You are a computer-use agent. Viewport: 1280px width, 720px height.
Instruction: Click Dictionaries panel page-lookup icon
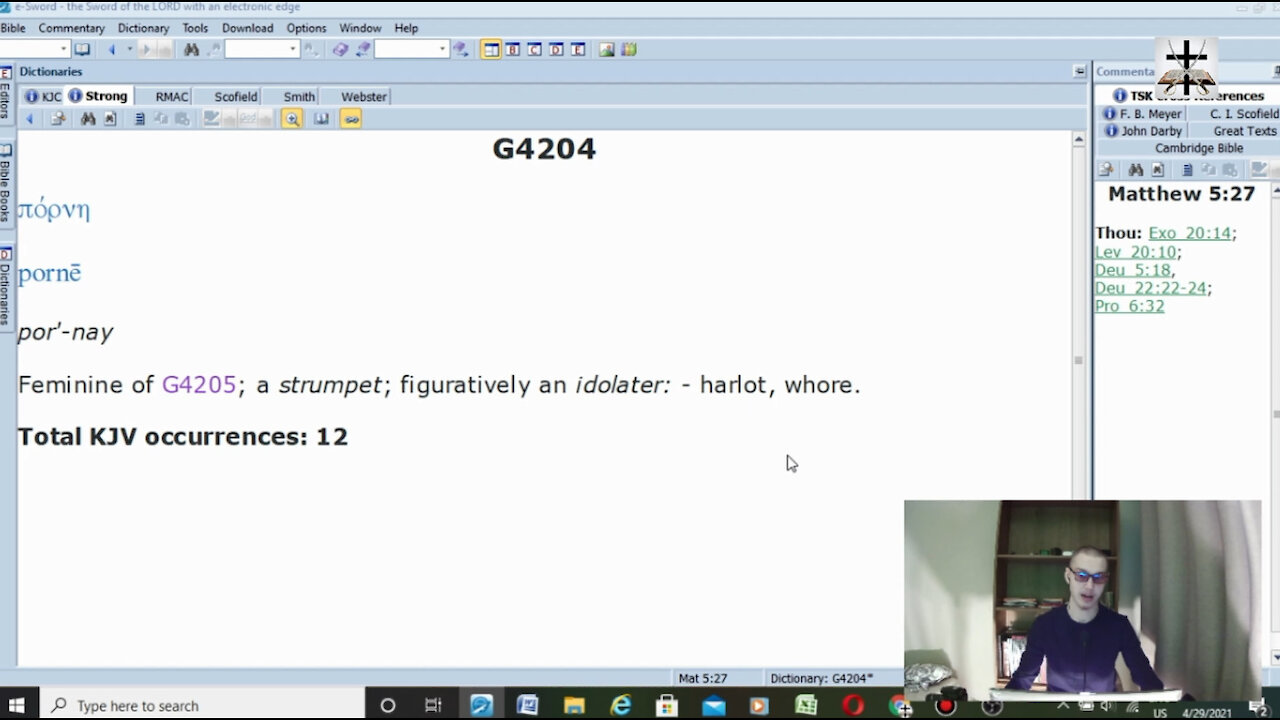coord(58,119)
